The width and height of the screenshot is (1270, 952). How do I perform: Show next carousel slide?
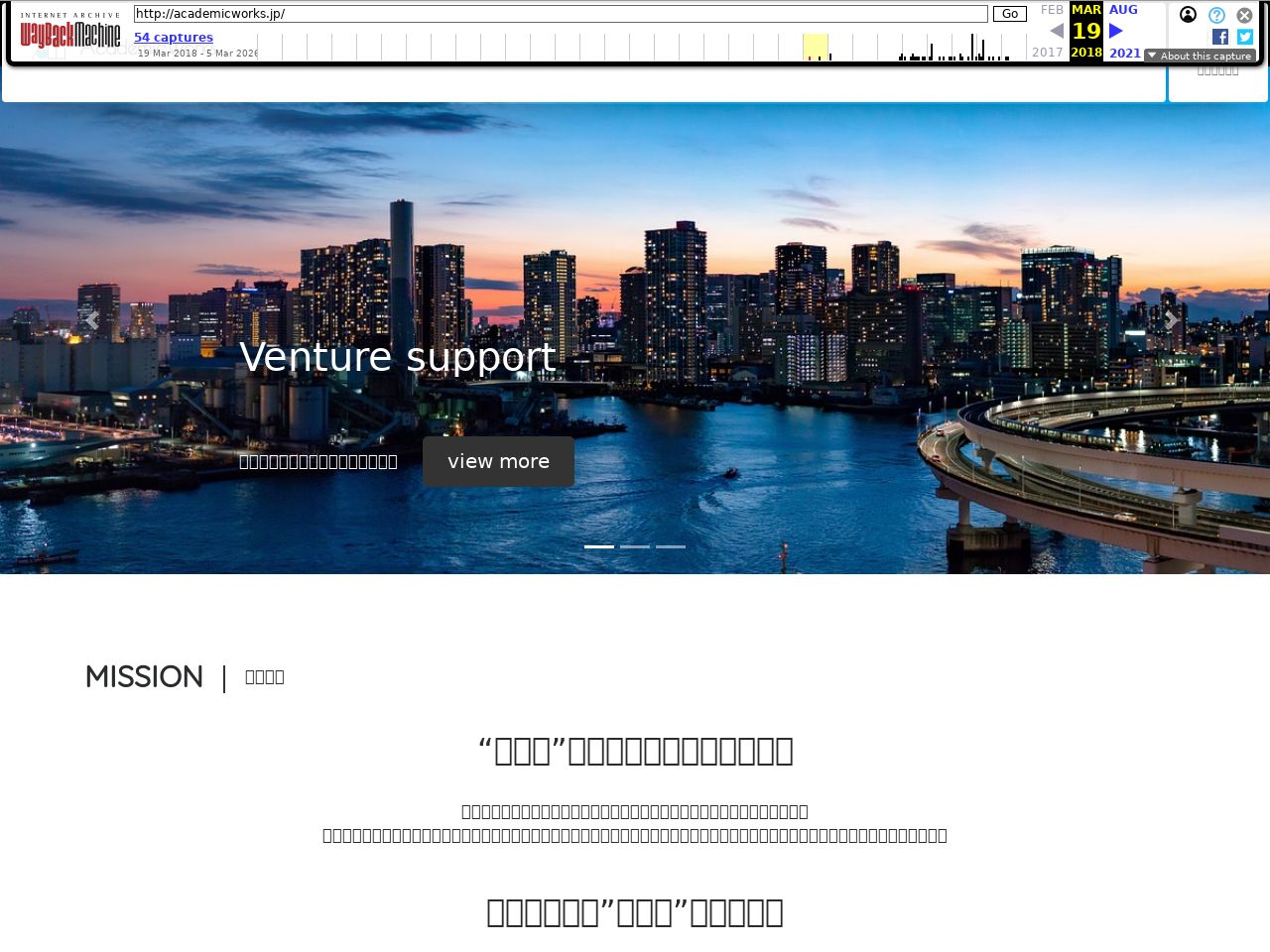click(1173, 320)
